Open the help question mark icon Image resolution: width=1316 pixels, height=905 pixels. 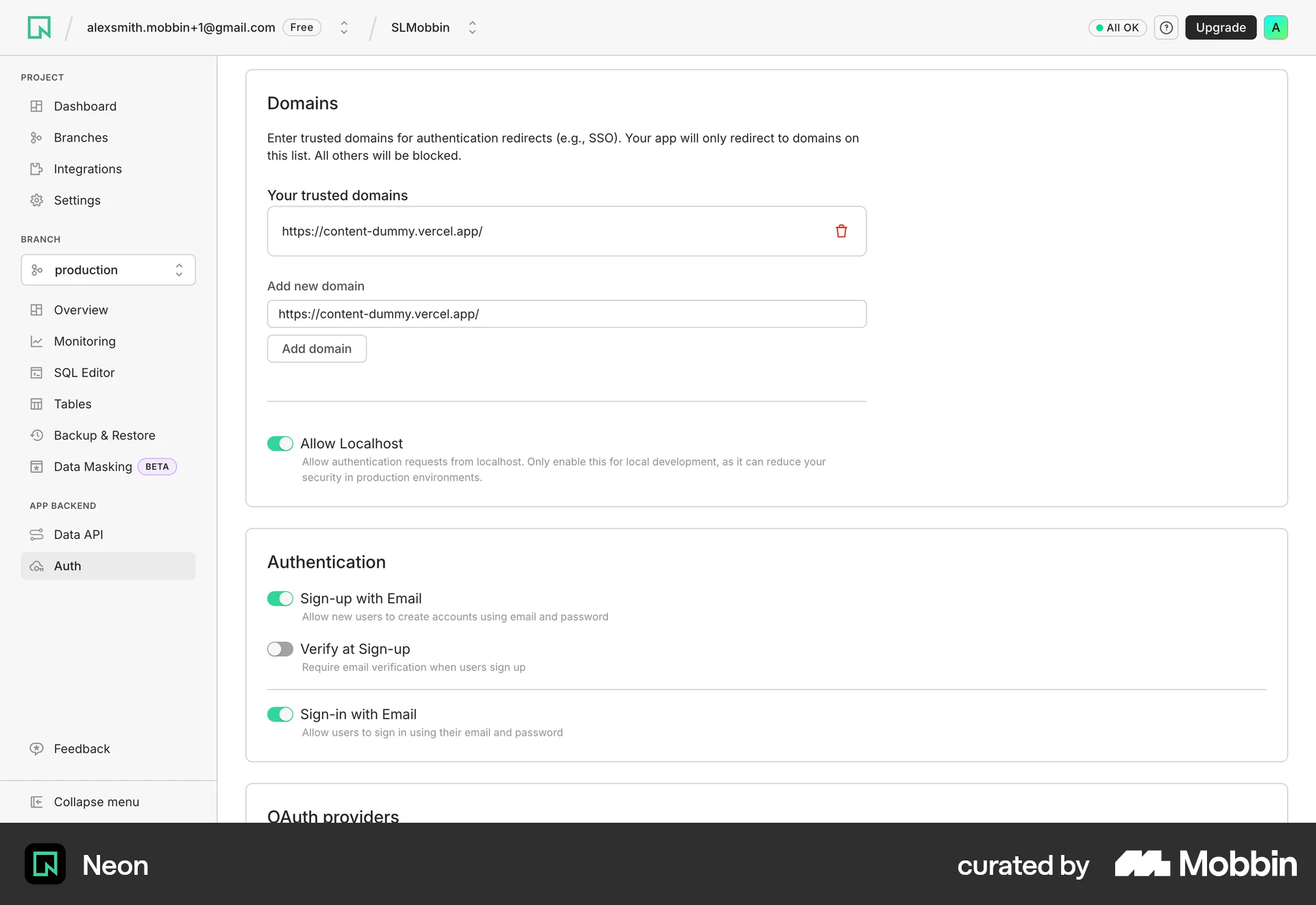pyautogui.click(x=1166, y=27)
